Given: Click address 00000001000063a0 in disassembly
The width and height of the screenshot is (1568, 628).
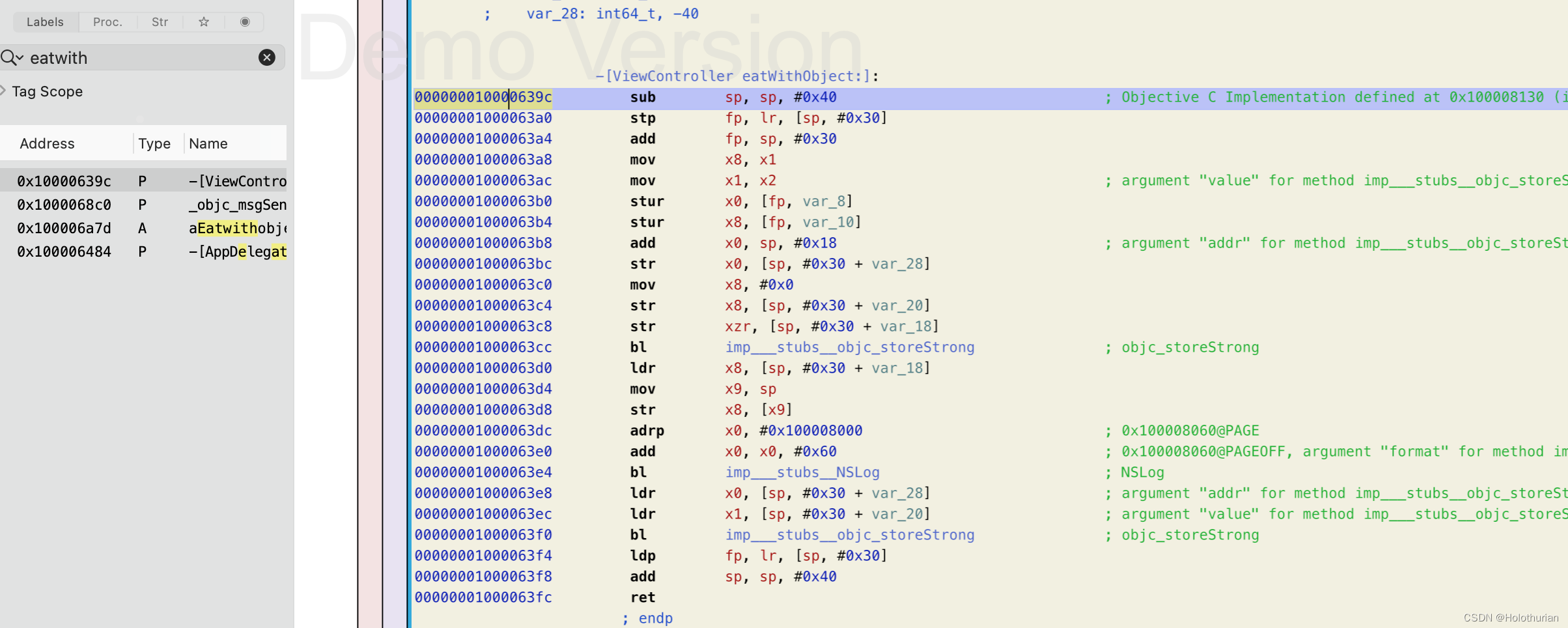Looking at the screenshot, I should click(x=483, y=118).
